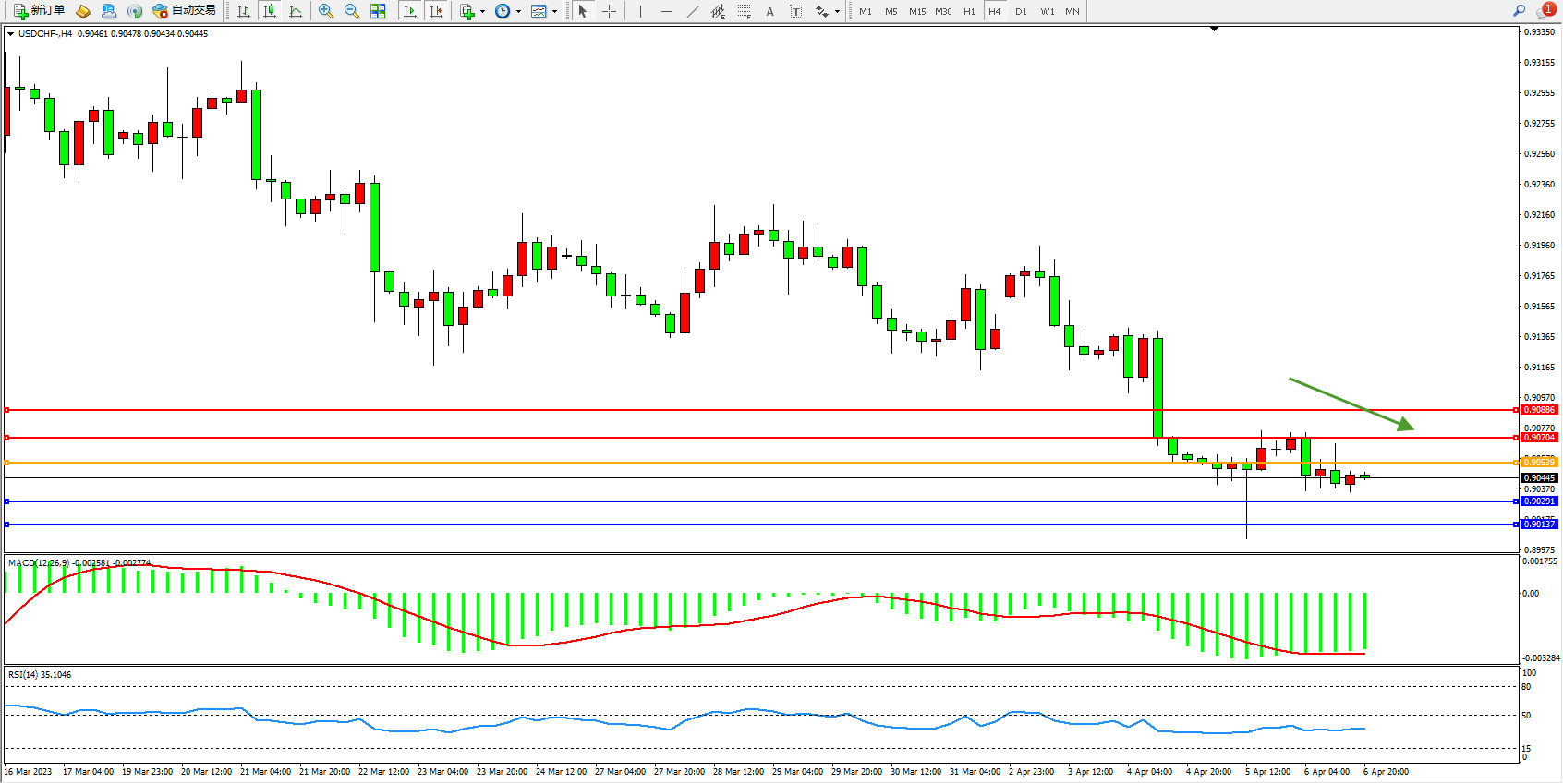The height and width of the screenshot is (784, 1563).
Task: Select the equidistant channel tool
Action: click(x=718, y=11)
